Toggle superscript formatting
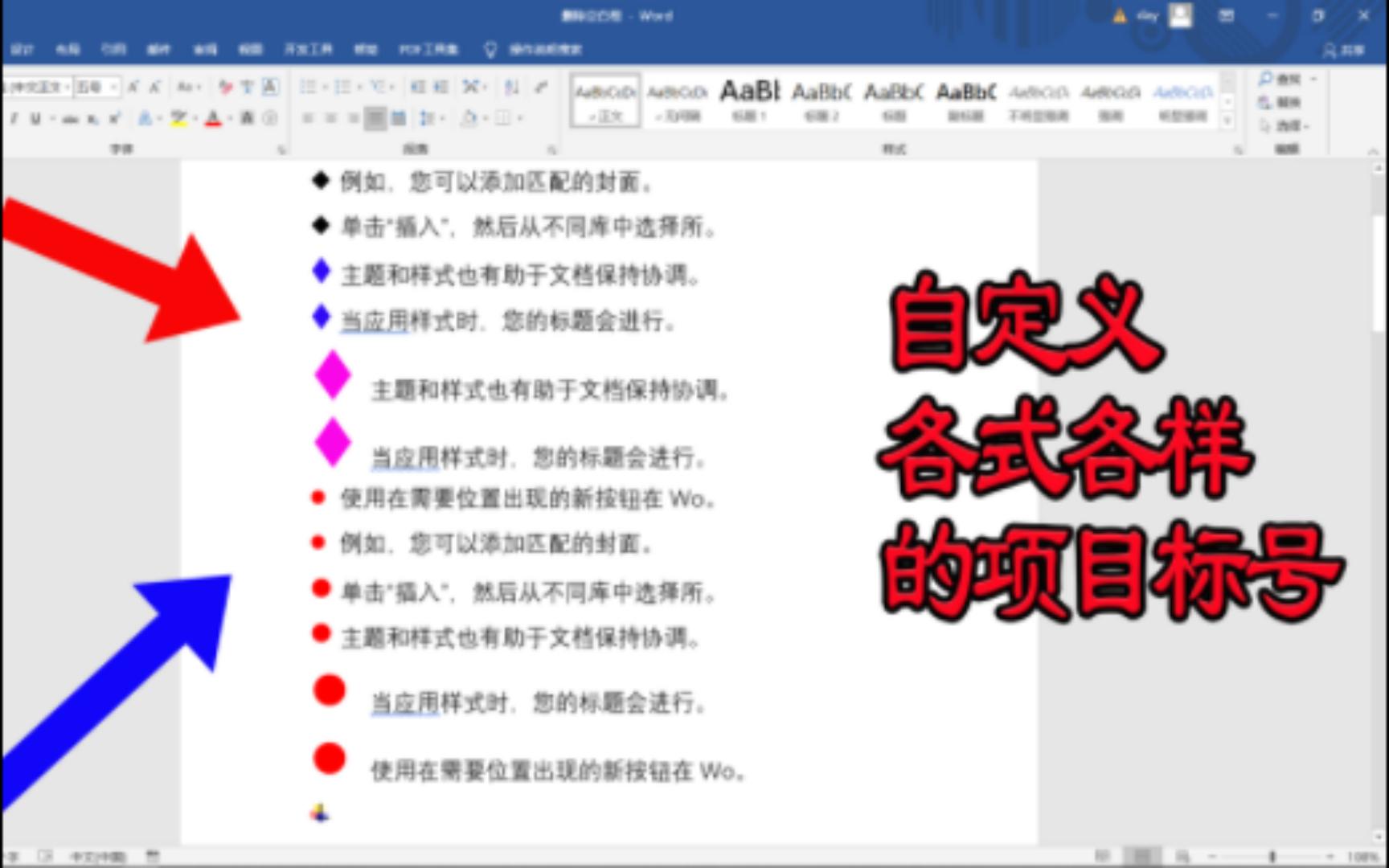 pos(114,119)
